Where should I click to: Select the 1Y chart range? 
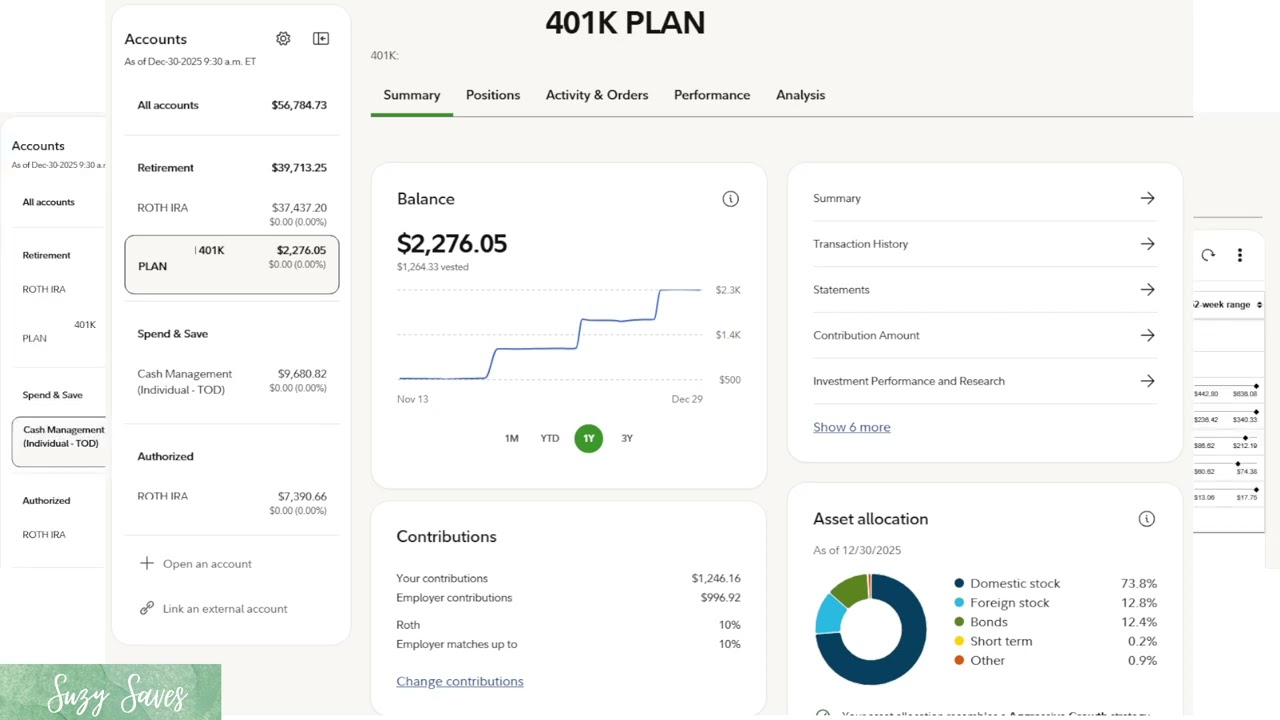click(x=589, y=438)
